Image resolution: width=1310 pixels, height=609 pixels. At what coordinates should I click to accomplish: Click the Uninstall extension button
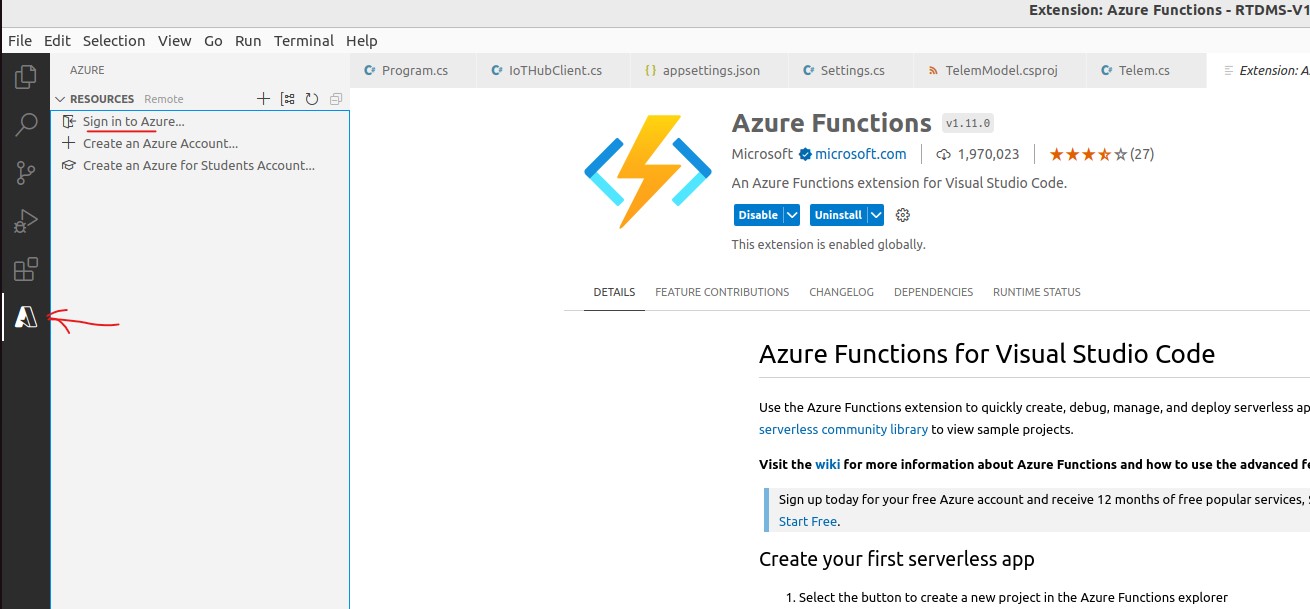[x=838, y=215]
